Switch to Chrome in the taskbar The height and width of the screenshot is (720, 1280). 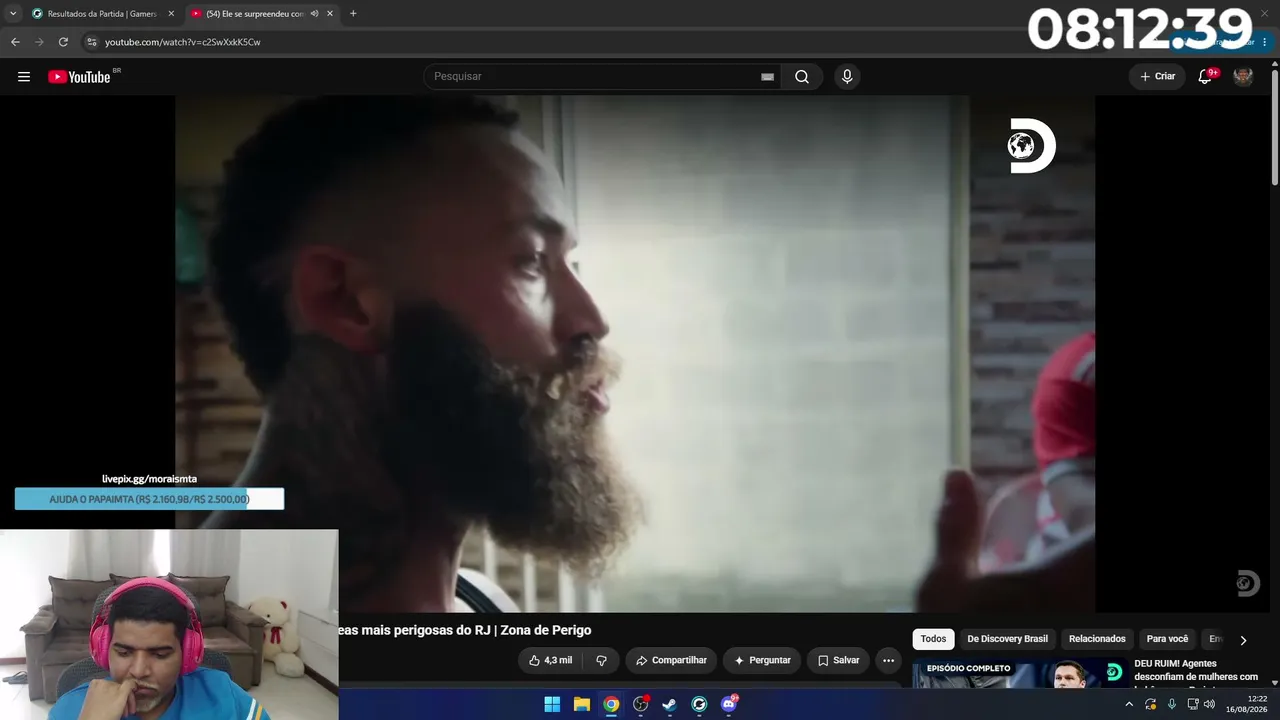[611, 704]
